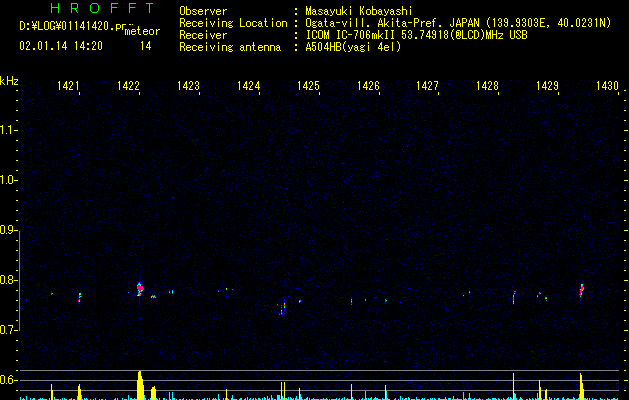Click the 1422 time axis label
The image size is (629, 400).
pyautogui.click(x=128, y=85)
